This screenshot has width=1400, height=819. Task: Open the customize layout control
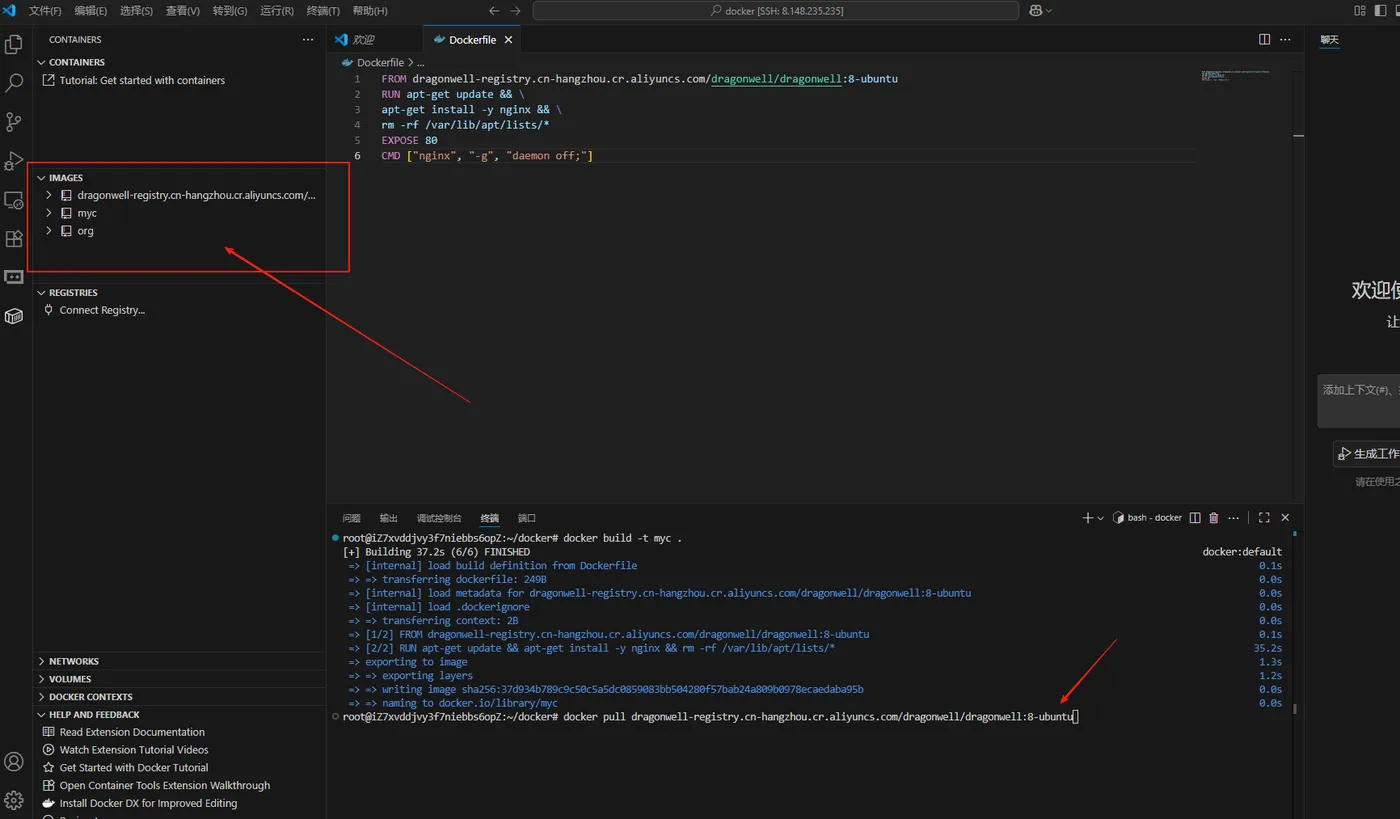[x=1360, y=11]
